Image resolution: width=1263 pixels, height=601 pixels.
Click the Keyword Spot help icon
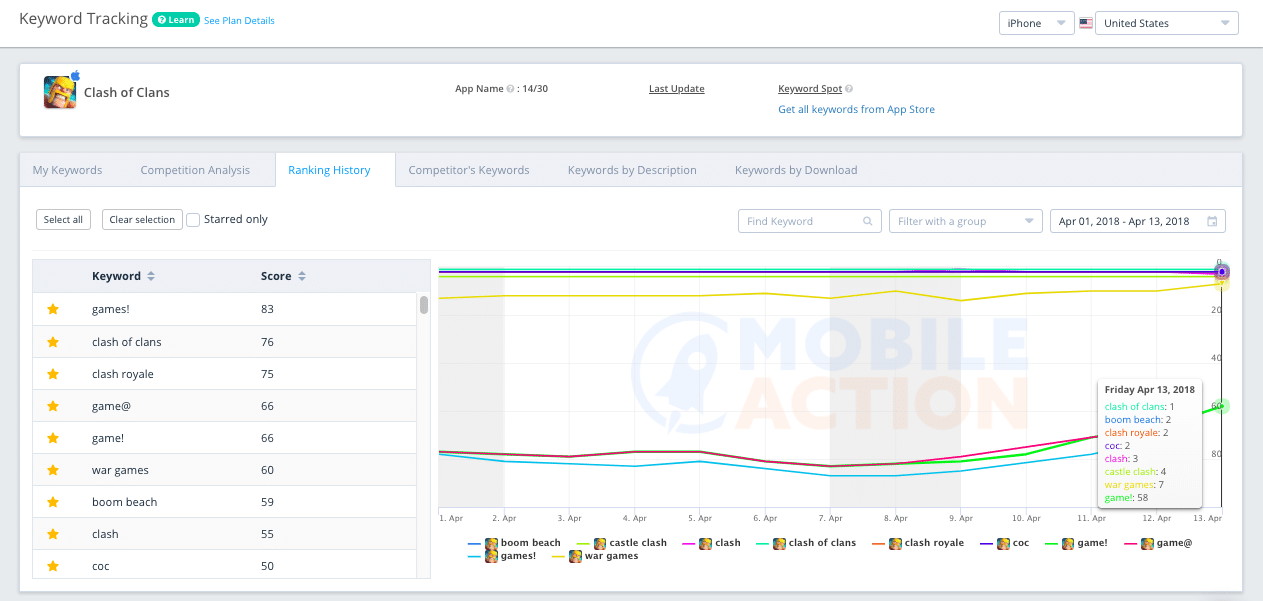849,89
